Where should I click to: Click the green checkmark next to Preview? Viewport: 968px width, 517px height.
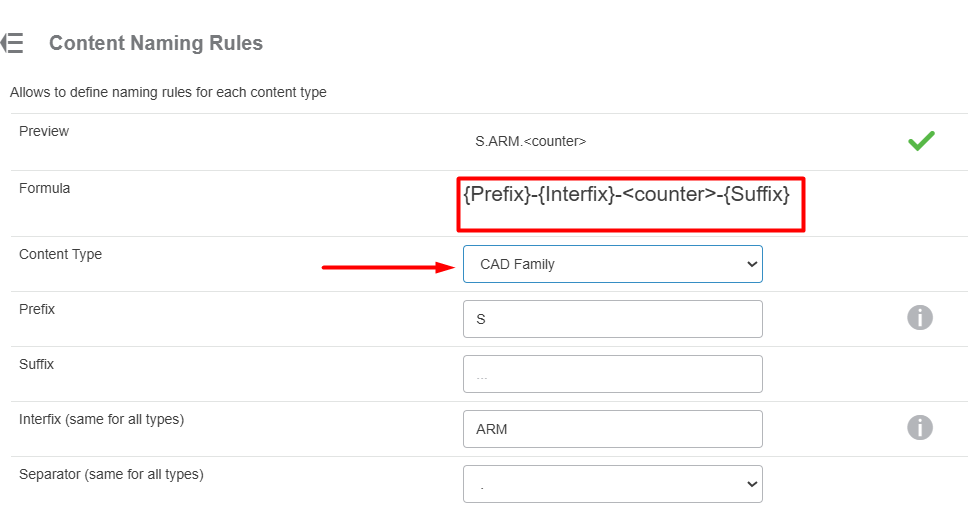[921, 141]
